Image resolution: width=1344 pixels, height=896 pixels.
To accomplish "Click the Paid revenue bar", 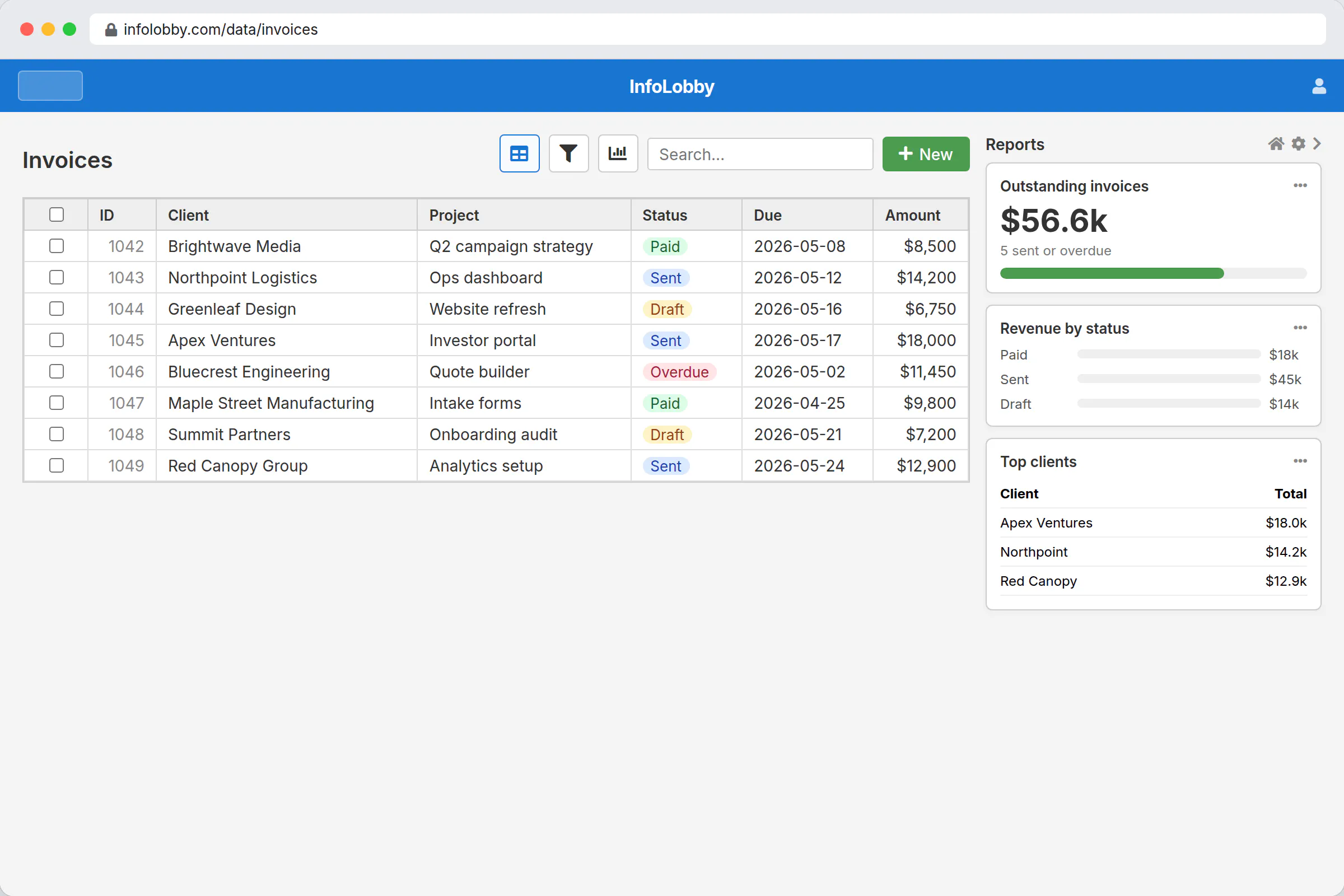I will [x=1168, y=354].
